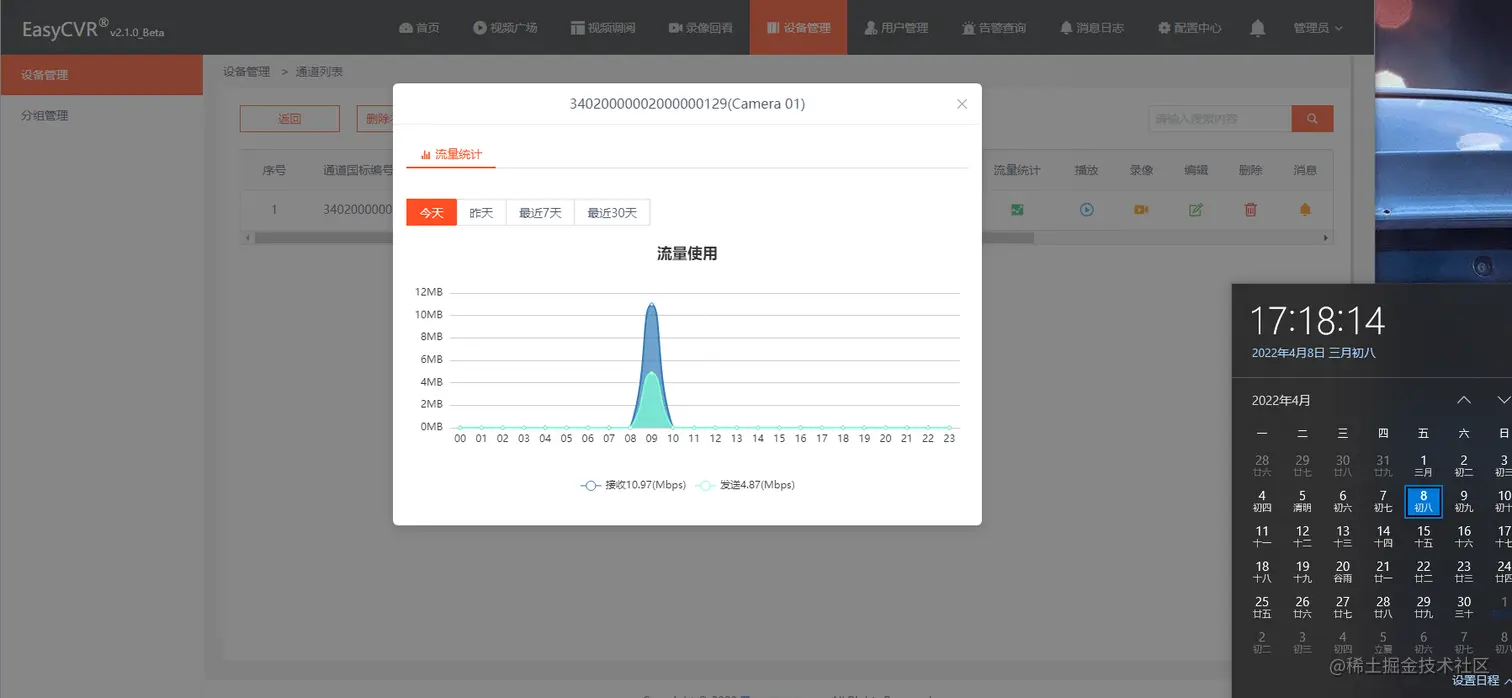This screenshot has width=1512, height=698.
Task: Open 录像回看 navigation item
Action: pyautogui.click(x=700, y=28)
